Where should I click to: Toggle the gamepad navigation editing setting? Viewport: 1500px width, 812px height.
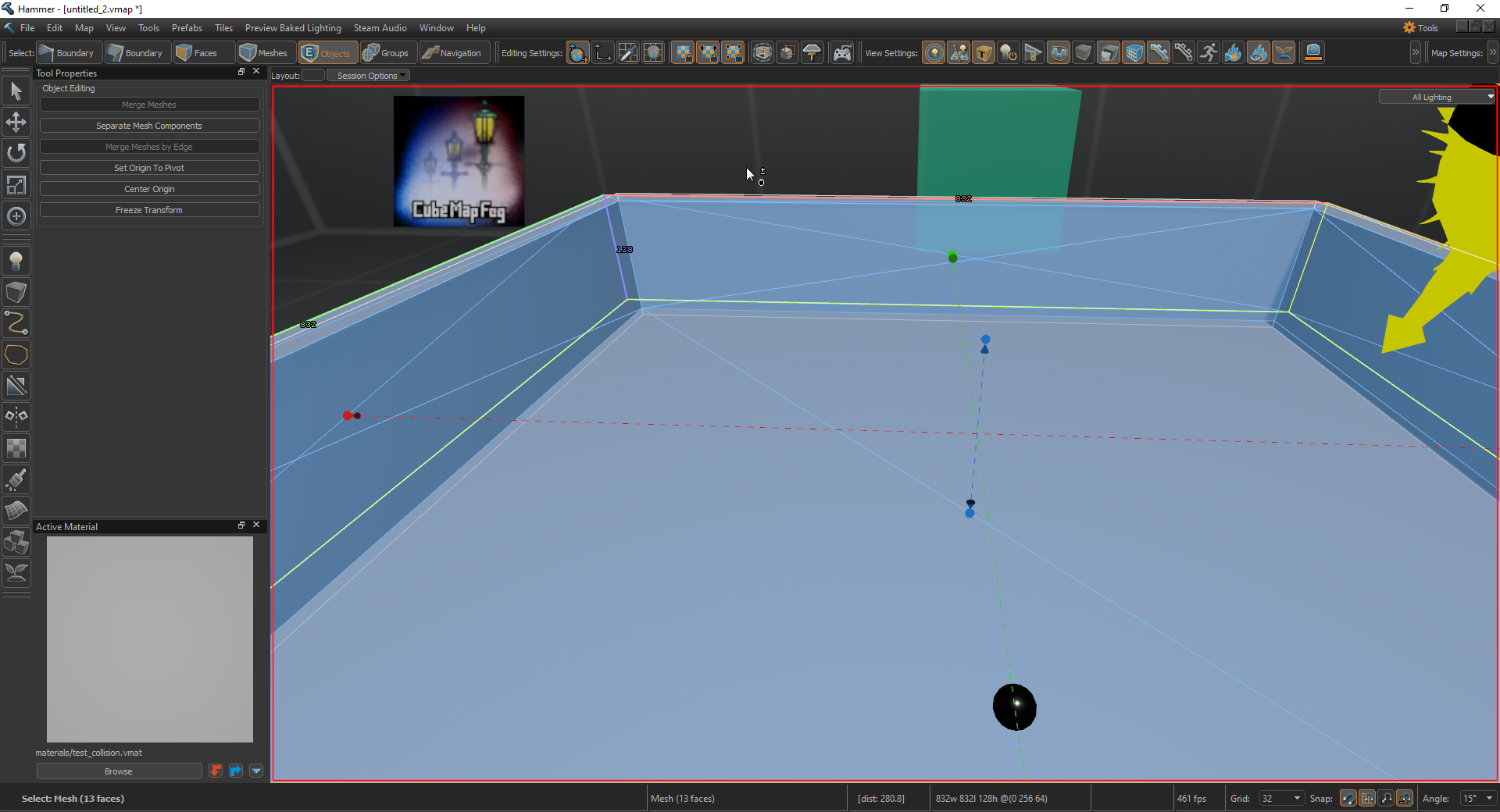coord(844,52)
